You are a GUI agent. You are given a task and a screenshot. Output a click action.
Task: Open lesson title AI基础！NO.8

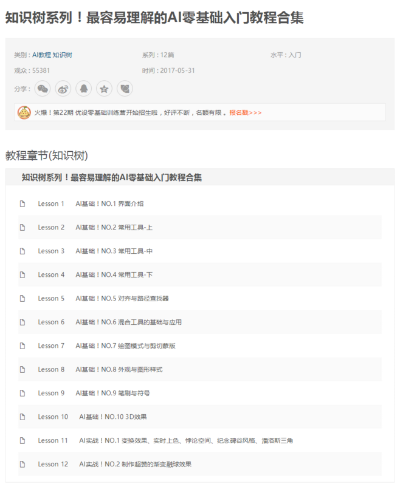119,369
